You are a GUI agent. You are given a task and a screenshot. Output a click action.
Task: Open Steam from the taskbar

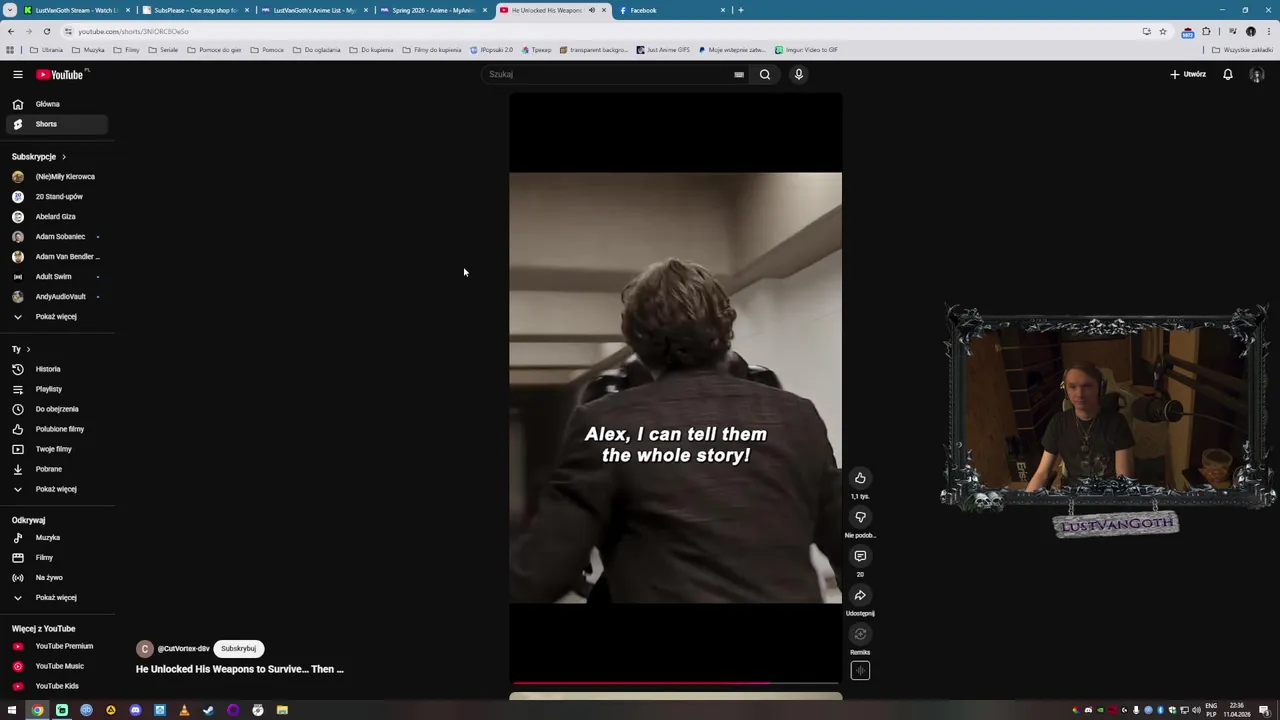point(208,710)
